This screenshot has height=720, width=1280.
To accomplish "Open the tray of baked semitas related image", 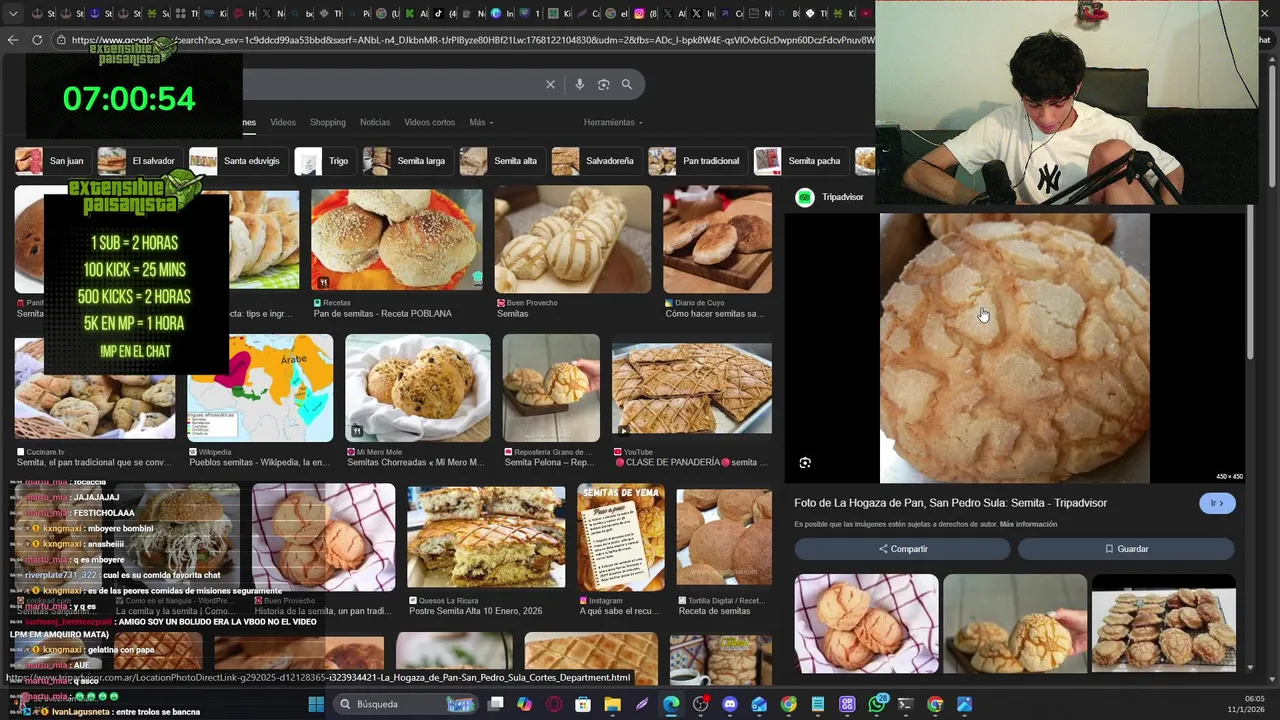I will click(1164, 623).
